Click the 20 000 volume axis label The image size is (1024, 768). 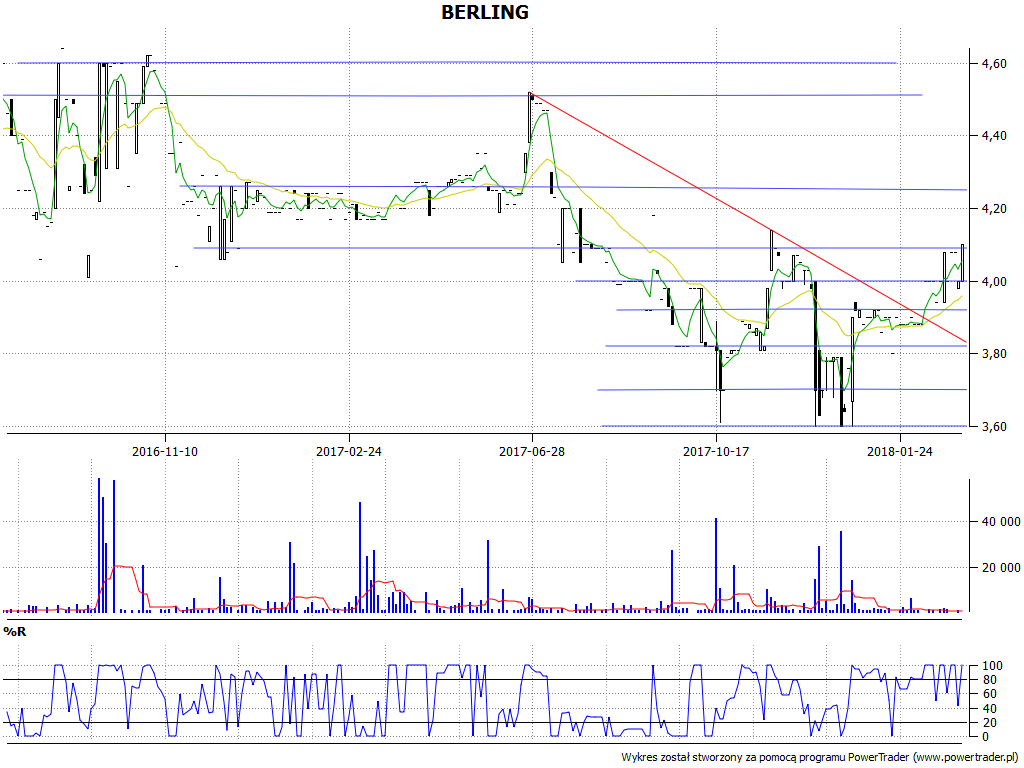coord(1000,568)
